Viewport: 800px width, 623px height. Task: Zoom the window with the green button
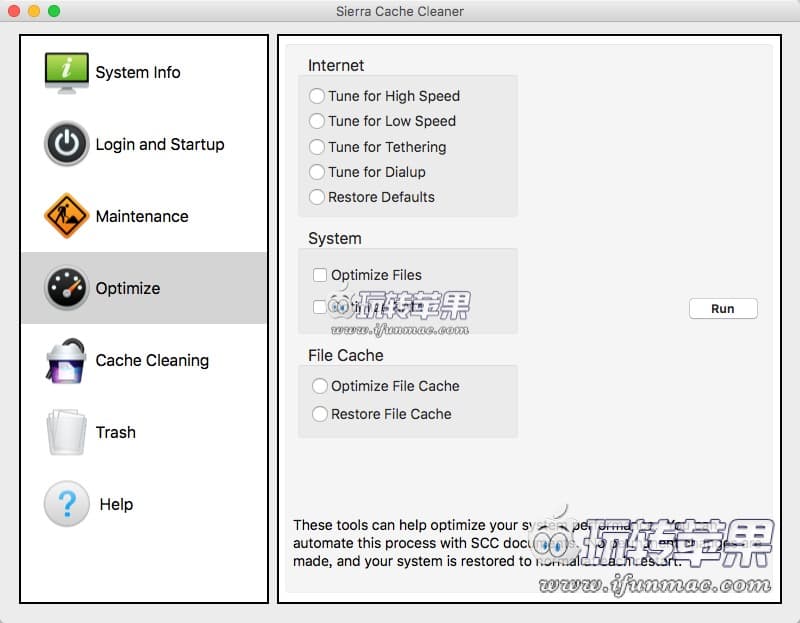coord(54,11)
